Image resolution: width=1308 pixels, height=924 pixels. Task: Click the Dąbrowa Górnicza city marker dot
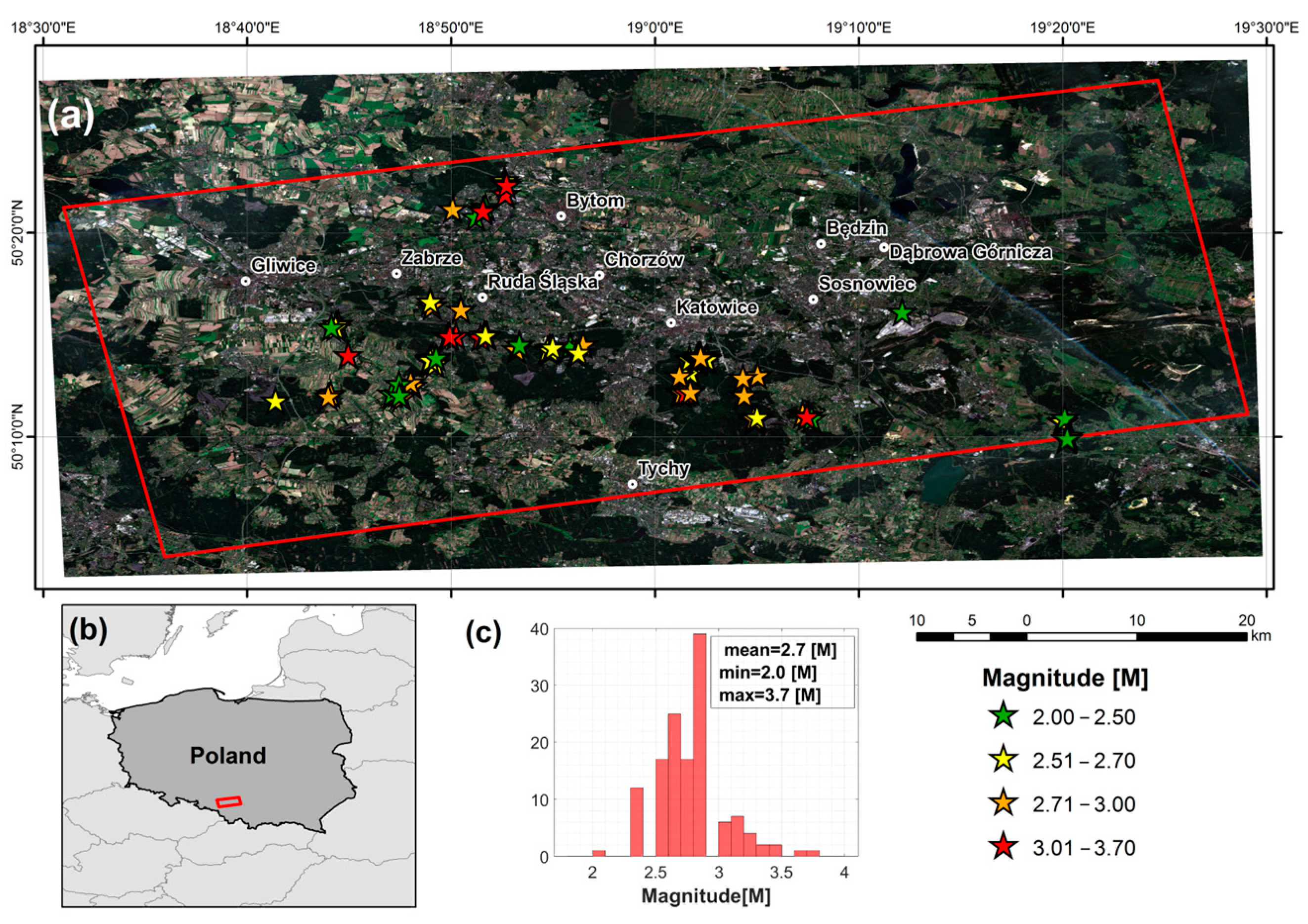pos(883,248)
